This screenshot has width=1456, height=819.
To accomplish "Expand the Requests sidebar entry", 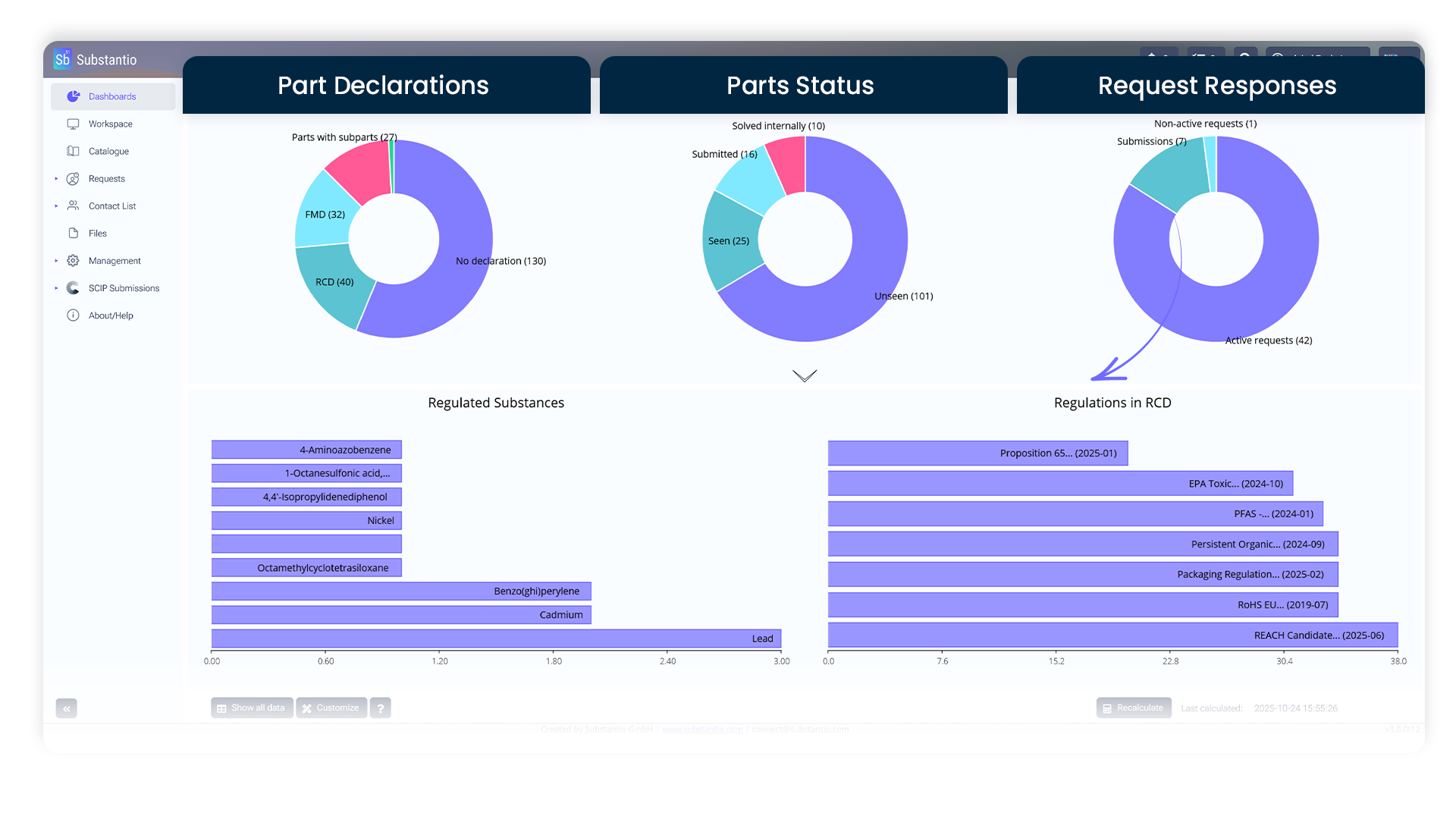I will point(56,178).
